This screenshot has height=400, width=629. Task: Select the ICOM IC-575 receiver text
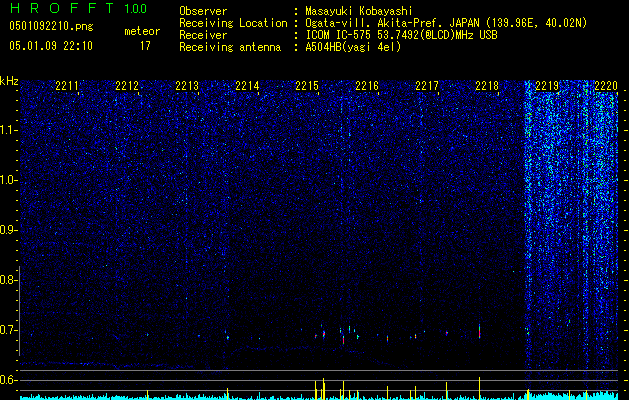(401, 35)
